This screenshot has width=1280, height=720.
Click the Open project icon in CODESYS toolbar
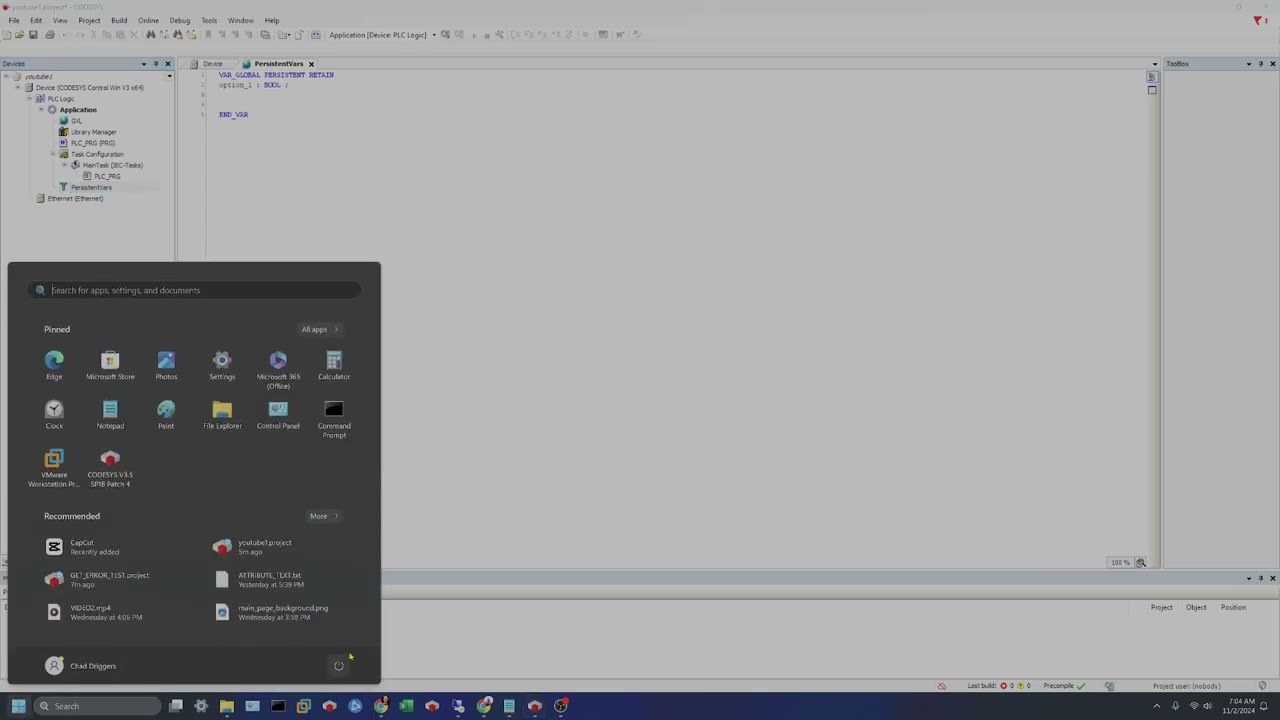click(x=19, y=35)
